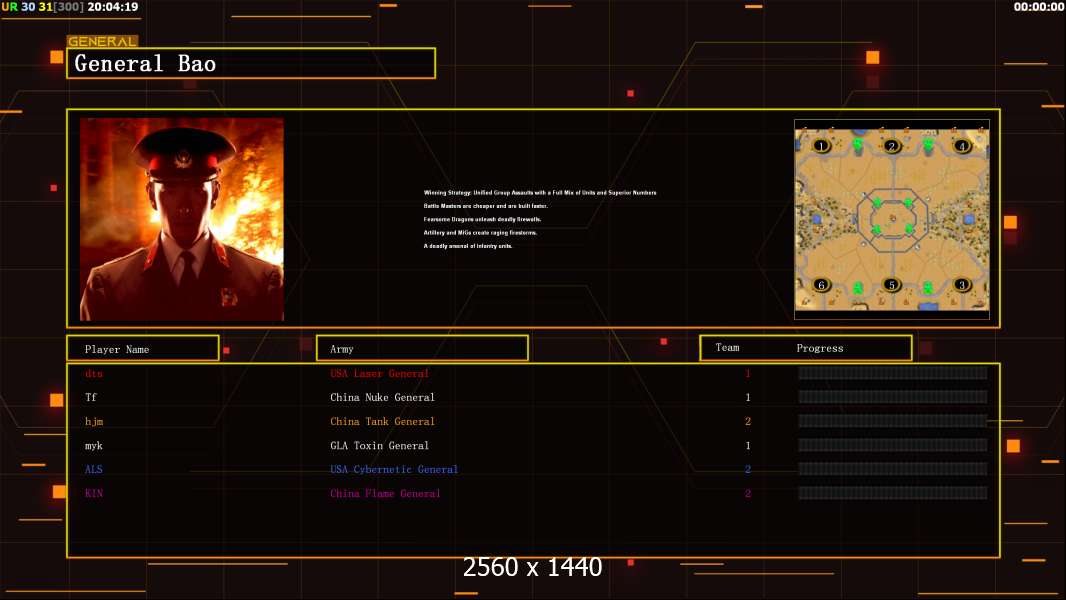Click the Winning Strategy description line
1066x600 pixels.
point(540,192)
